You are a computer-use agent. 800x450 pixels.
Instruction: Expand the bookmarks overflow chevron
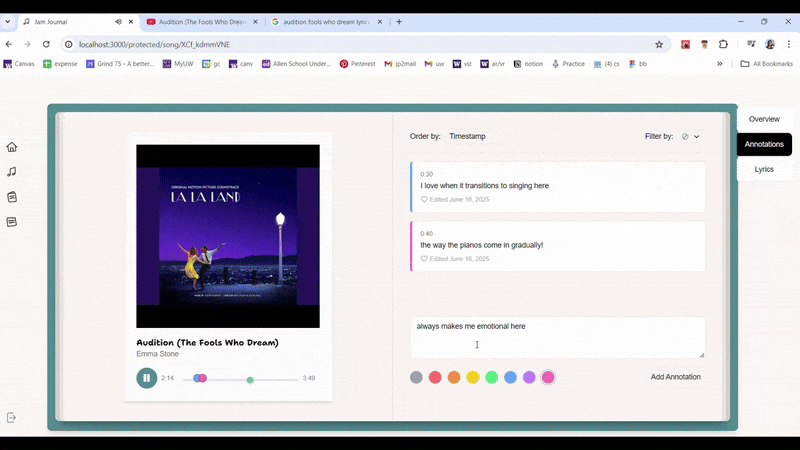pyautogui.click(x=719, y=64)
